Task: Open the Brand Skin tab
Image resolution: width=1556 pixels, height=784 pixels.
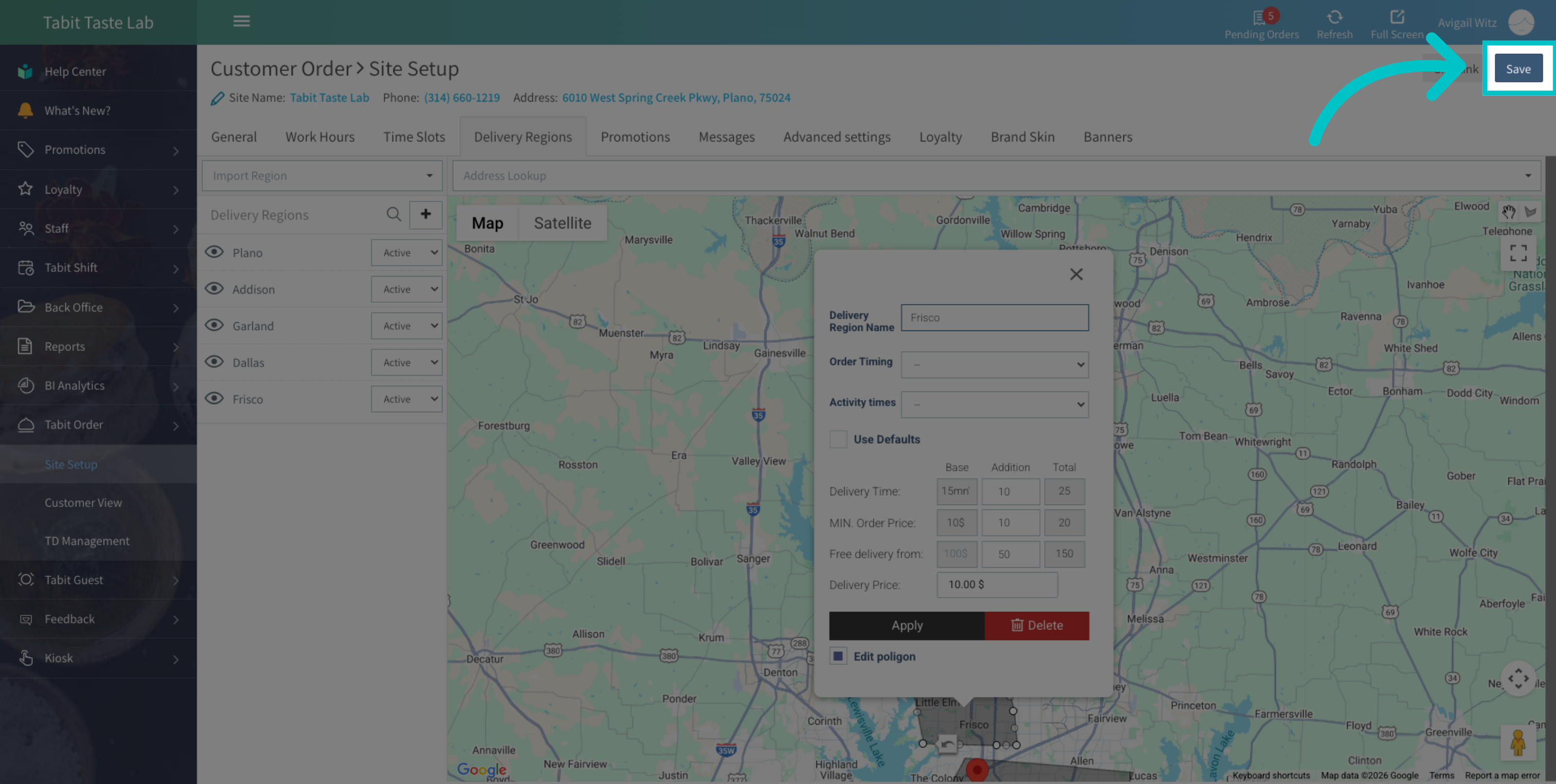Action: coord(1022,137)
